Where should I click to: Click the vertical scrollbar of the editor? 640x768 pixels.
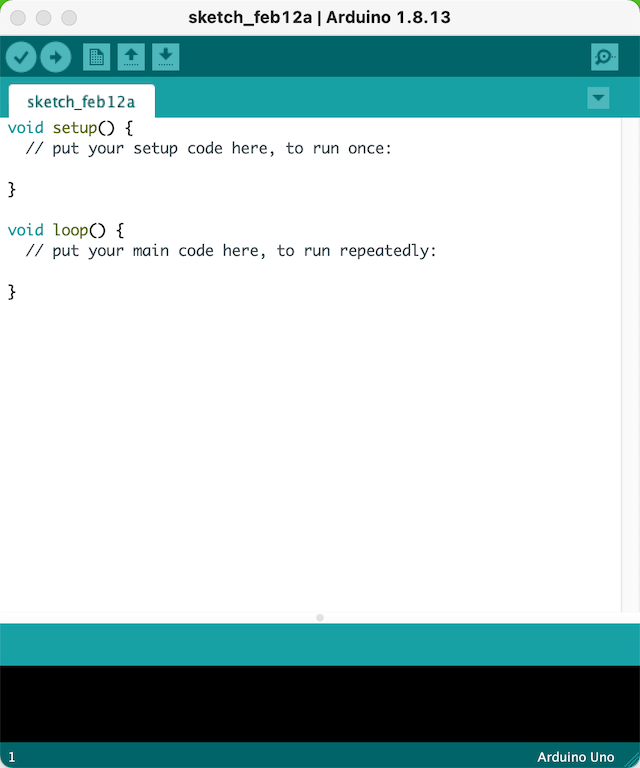(x=630, y=364)
